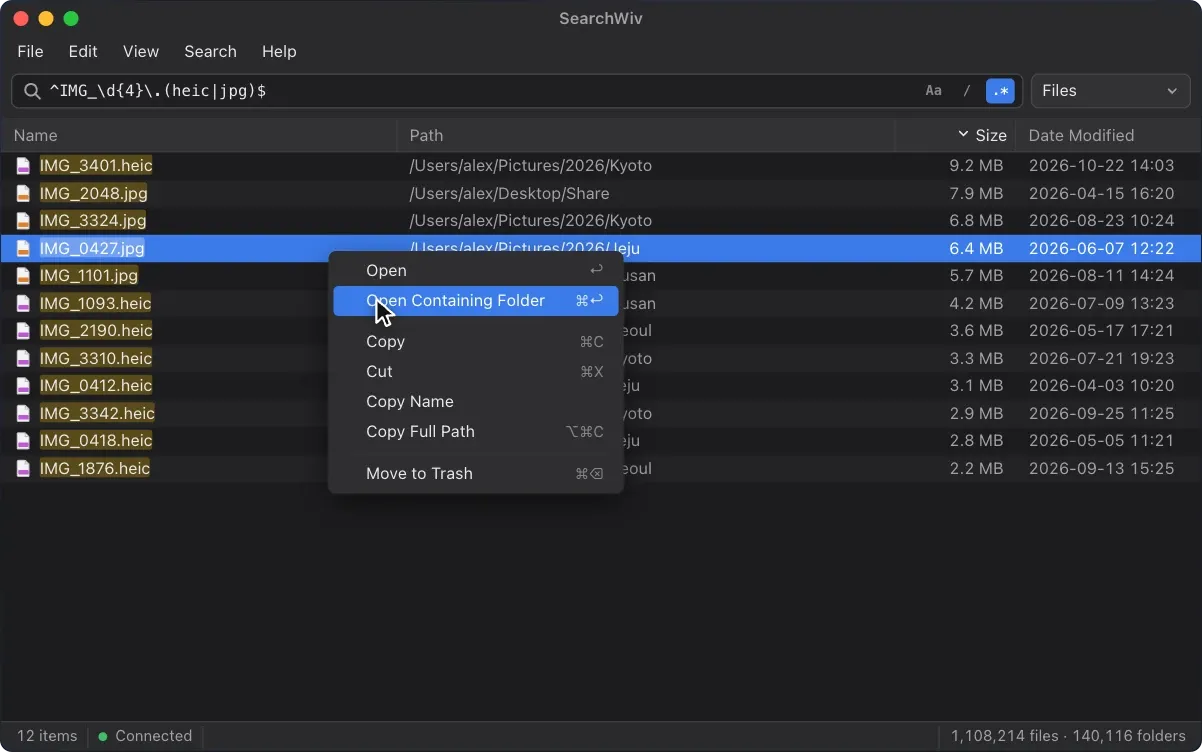Image resolution: width=1202 pixels, height=752 pixels.
Task: Choose Open in the context menu
Action: coord(476,270)
